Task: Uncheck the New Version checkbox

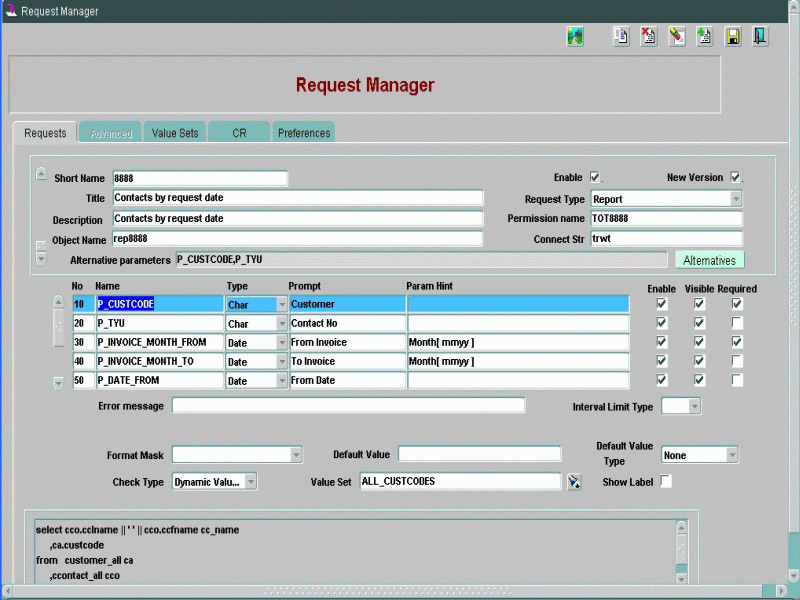Action: point(735,177)
